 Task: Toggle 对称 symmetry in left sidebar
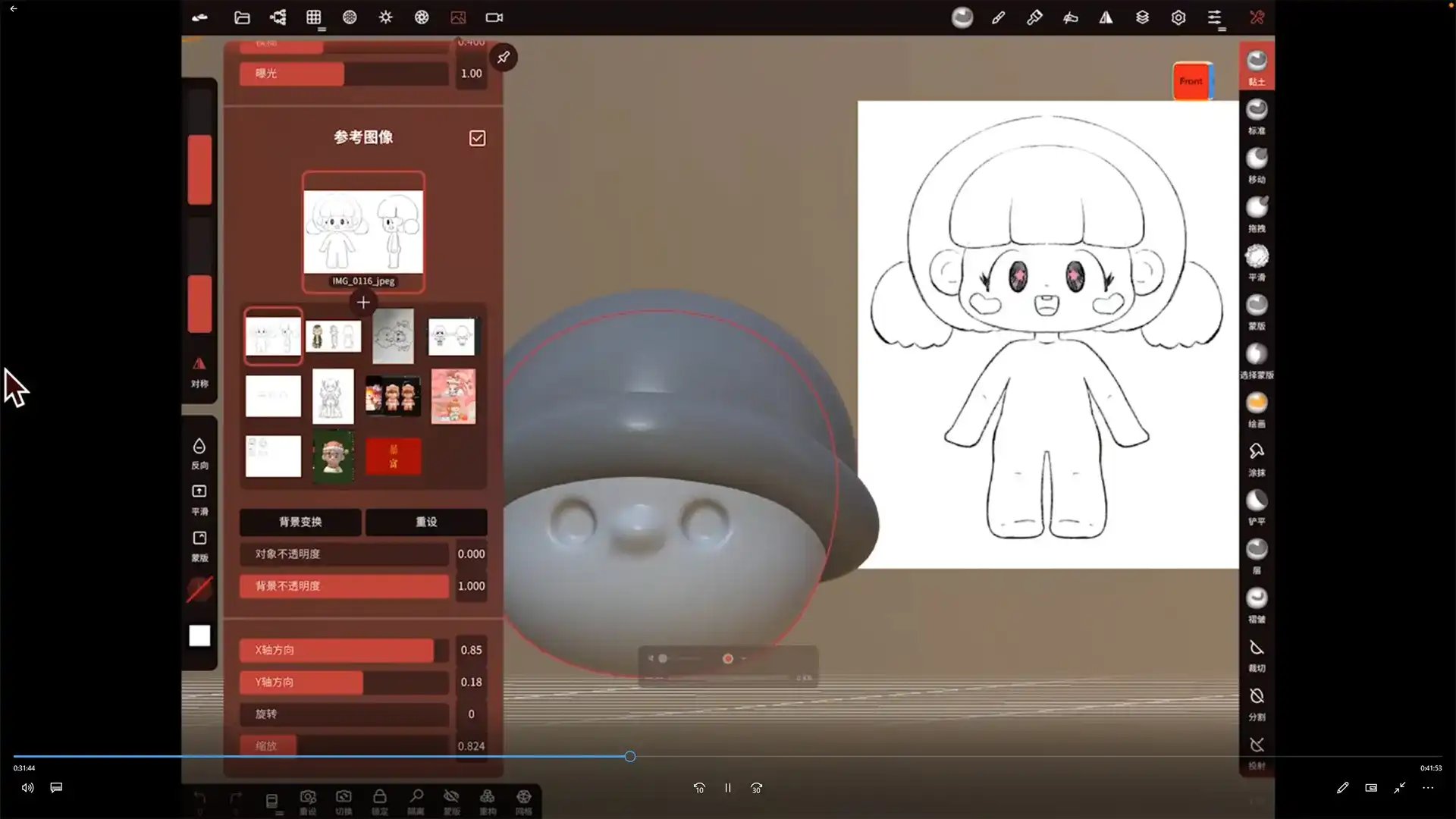click(x=199, y=372)
